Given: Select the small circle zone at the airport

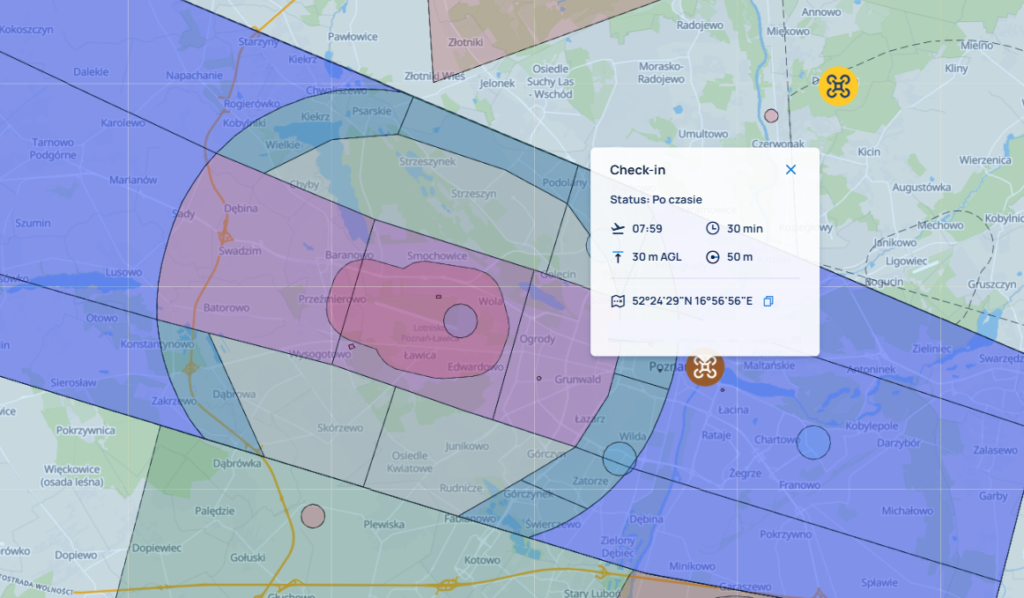Looking at the screenshot, I should (460, 321).
